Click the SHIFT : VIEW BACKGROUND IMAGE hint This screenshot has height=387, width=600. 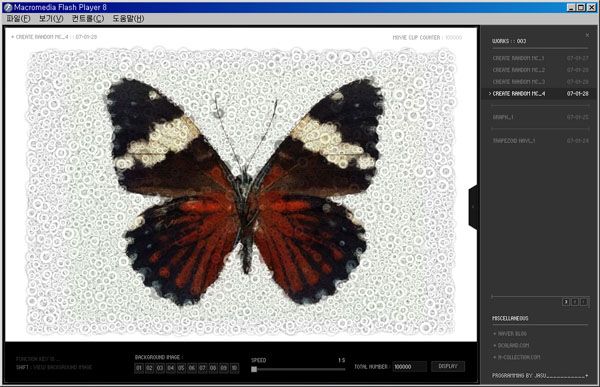(54, 367)
